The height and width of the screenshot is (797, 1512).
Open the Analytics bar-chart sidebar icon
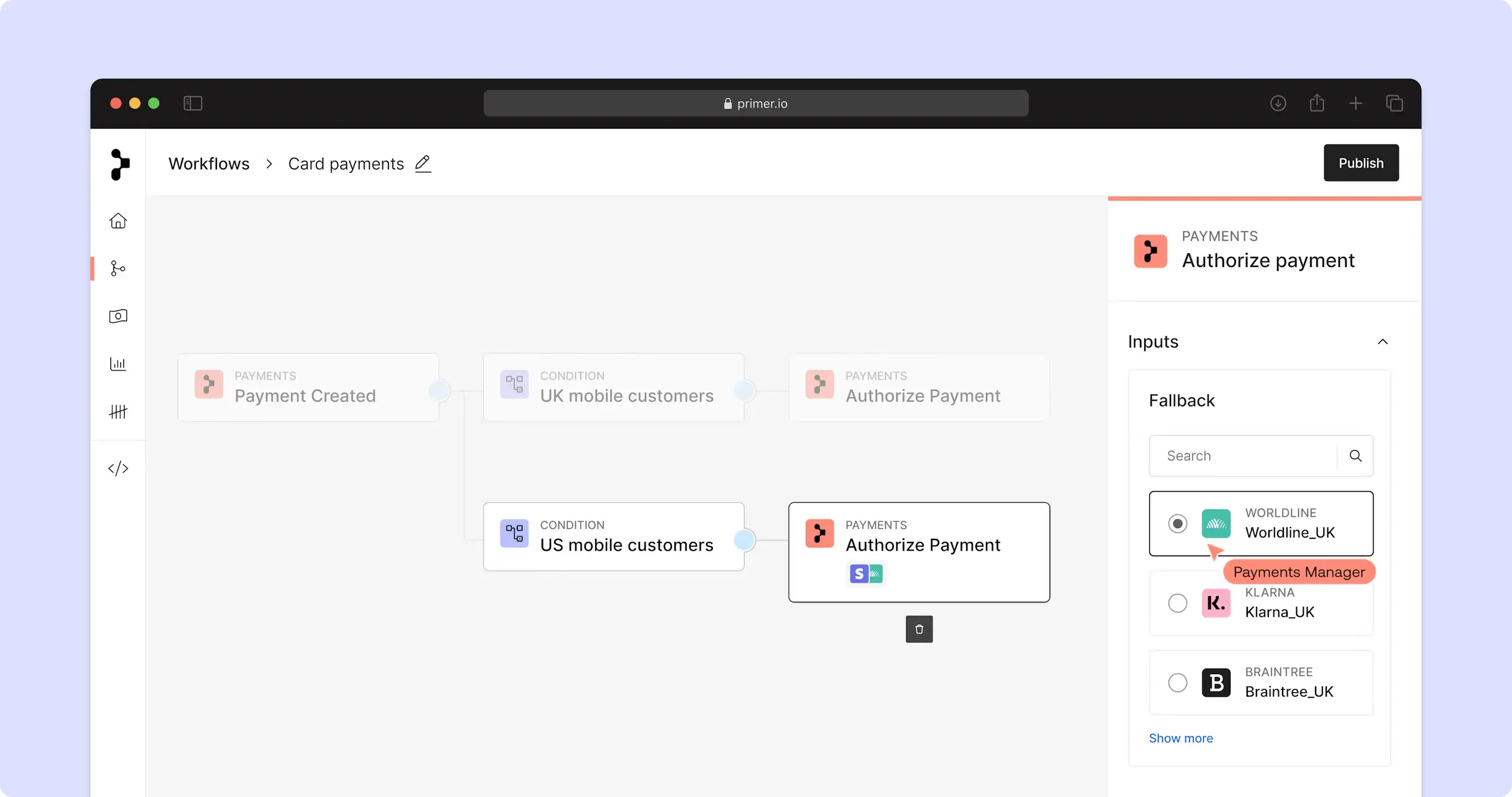118,364
